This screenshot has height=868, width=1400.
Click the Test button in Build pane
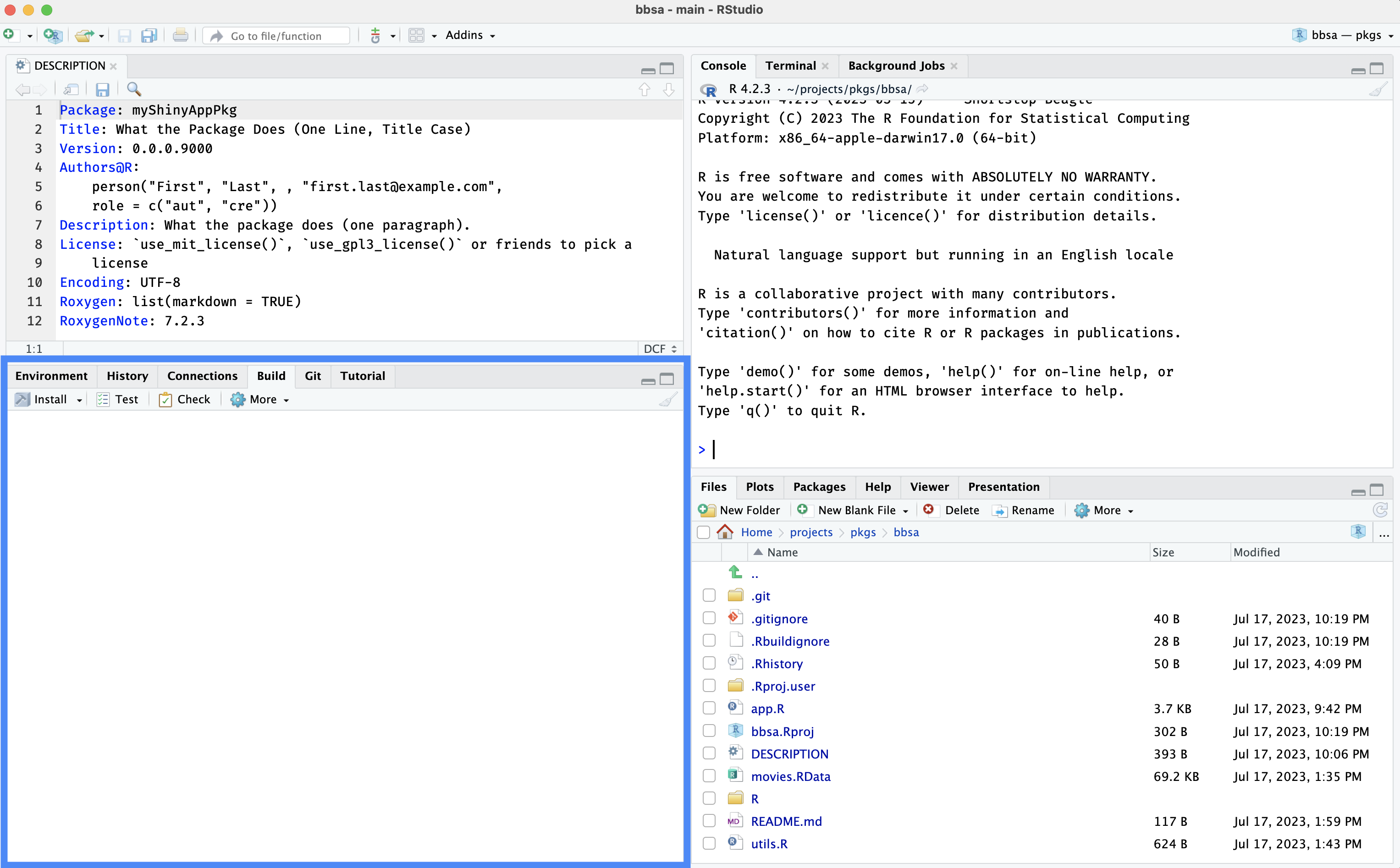[118, 399]
